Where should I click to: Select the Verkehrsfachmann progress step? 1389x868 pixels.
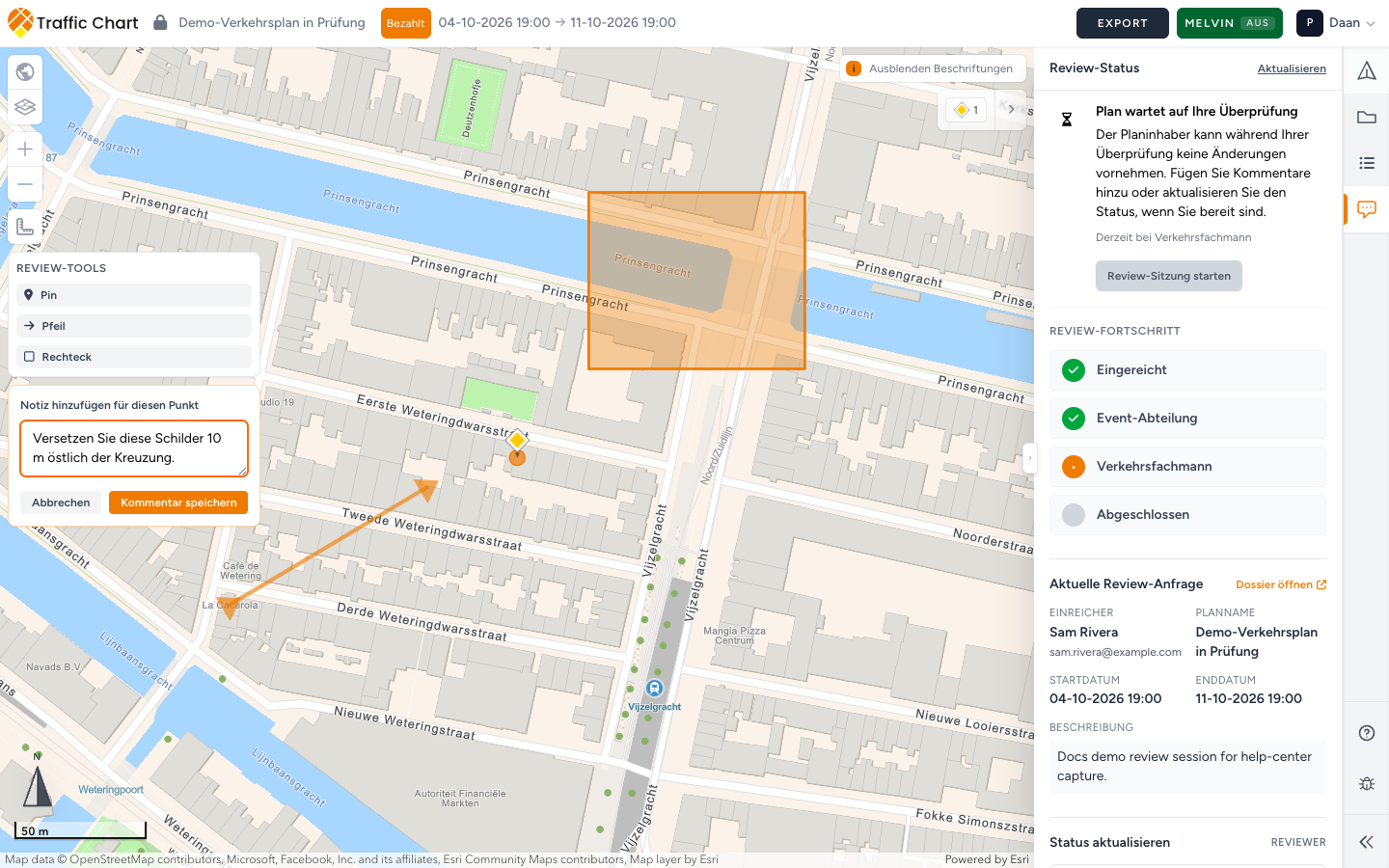click(1187, 467)
